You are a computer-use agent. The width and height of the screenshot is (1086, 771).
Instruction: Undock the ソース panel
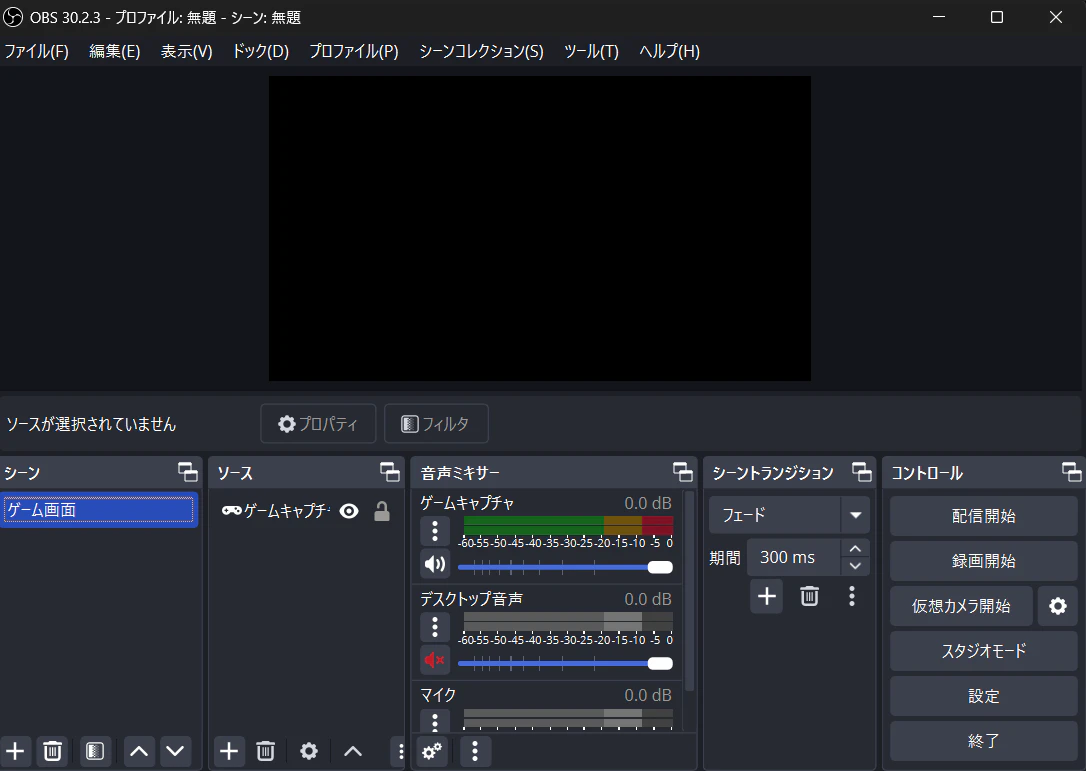(390, 472)
